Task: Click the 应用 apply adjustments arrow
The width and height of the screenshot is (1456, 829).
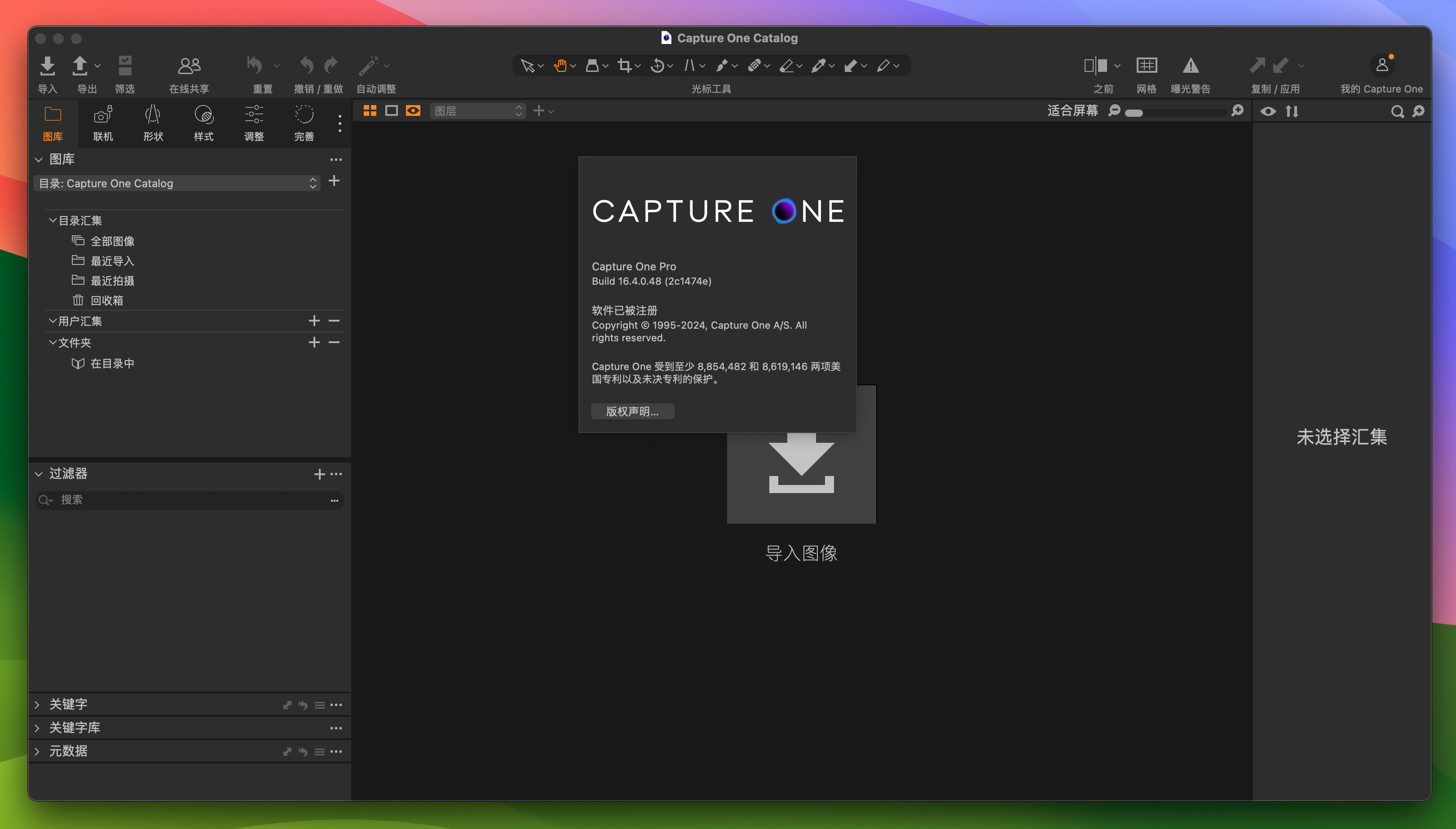Action: click(1280, 66)
